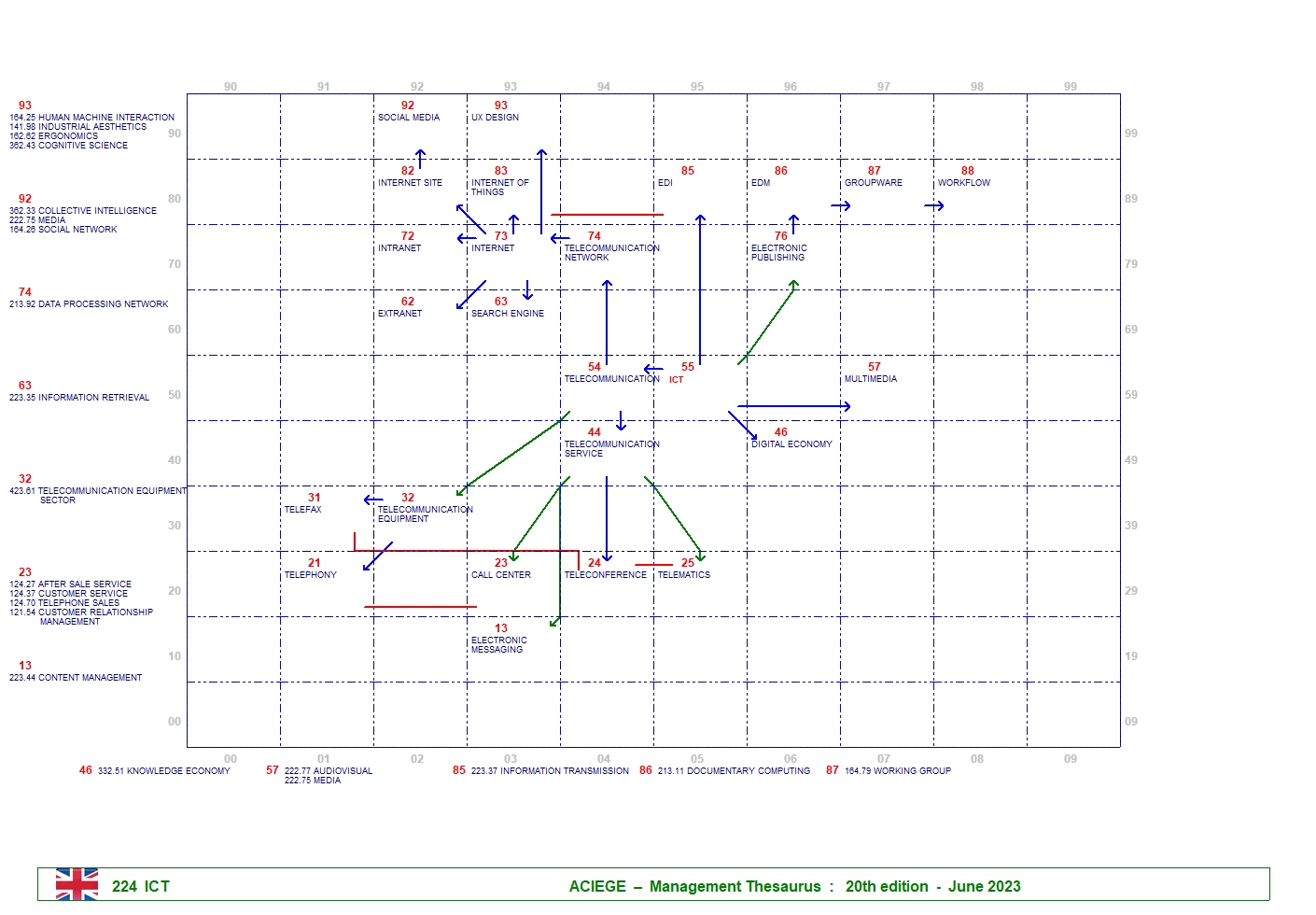The image size is (1316, 915).
Task: Open the GROUPWARE entry
Action: click(873, 183)
